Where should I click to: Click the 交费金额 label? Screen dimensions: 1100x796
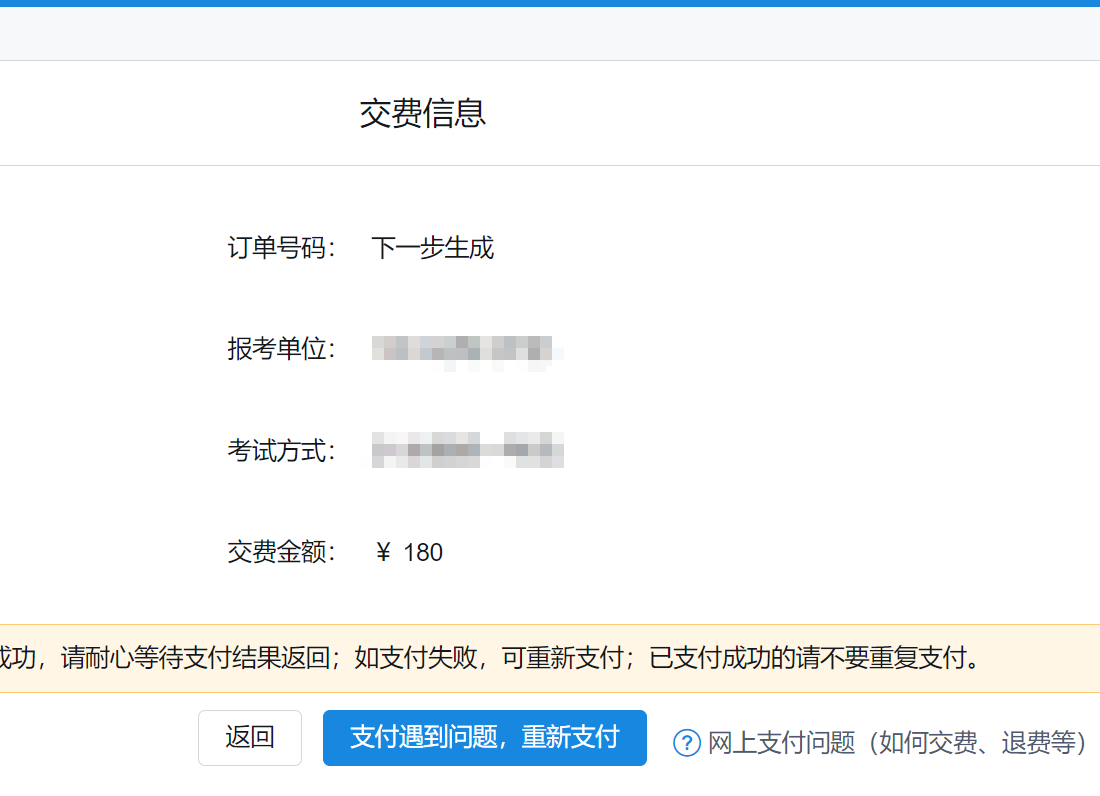(281, 552)
